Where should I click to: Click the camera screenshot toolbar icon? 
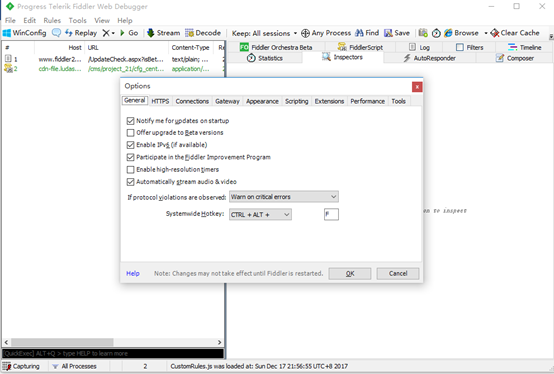coord(423,33)
